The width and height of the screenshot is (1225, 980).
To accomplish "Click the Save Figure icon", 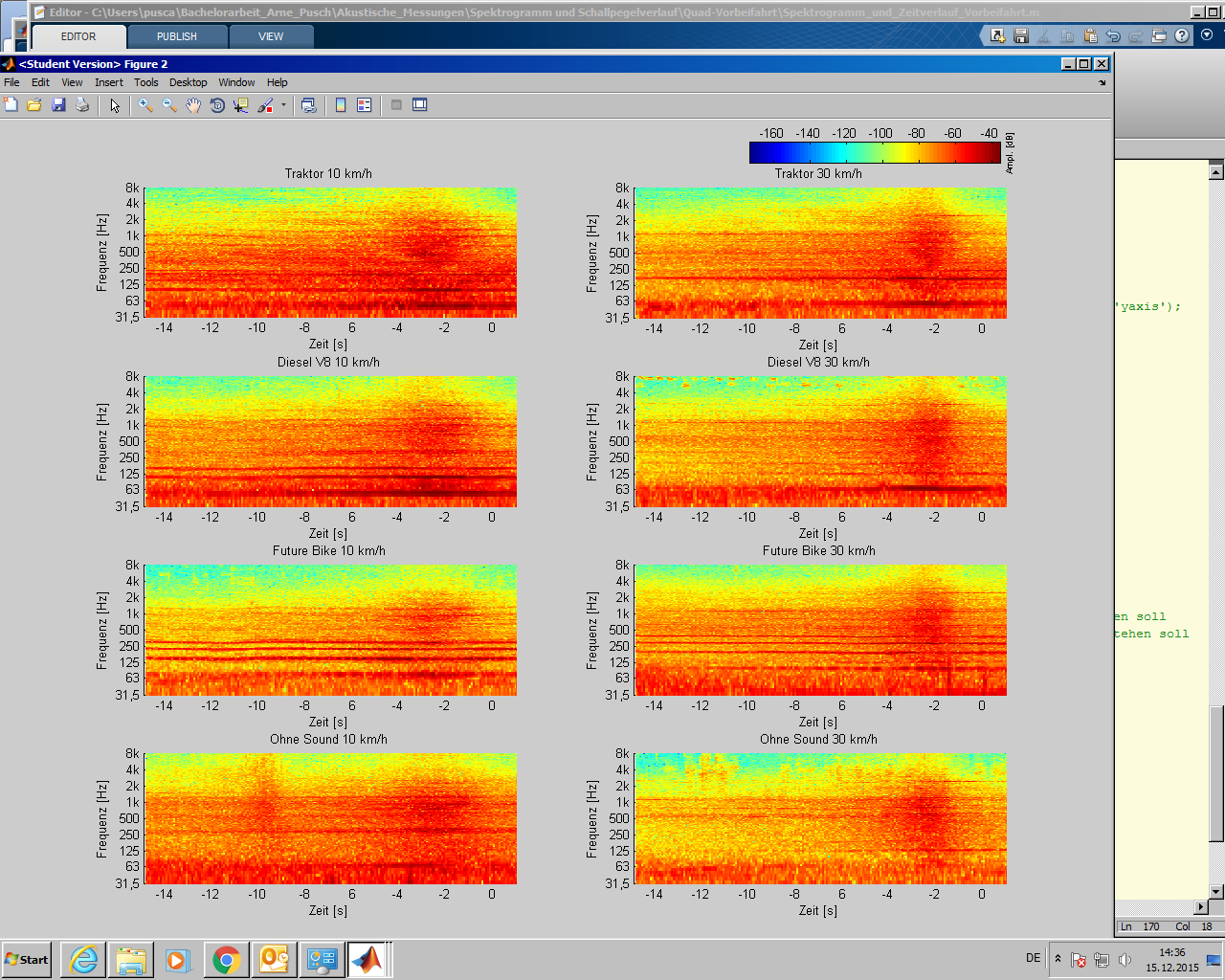I will 58,105.
